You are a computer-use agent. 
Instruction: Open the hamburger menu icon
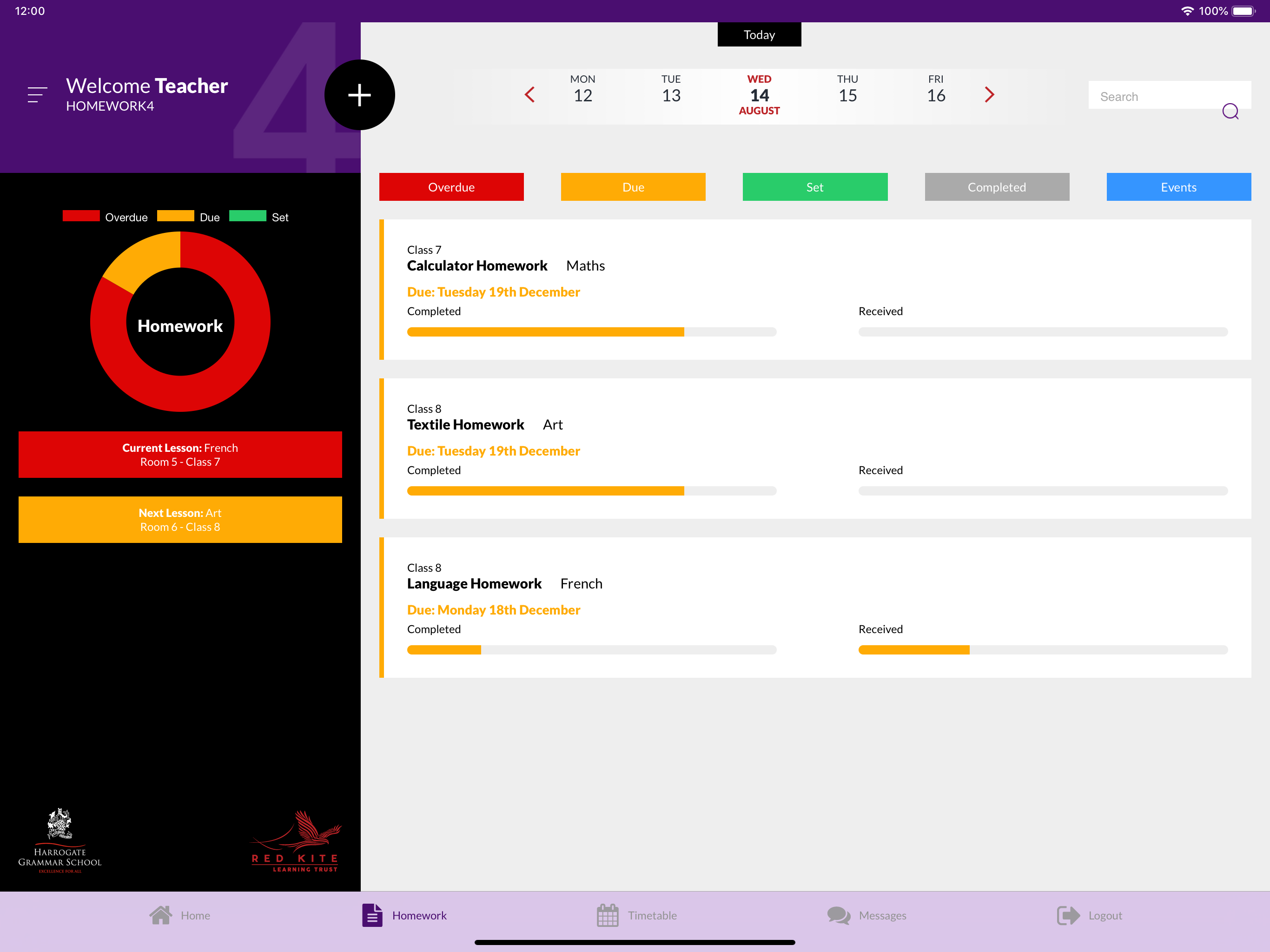point(37,95)
